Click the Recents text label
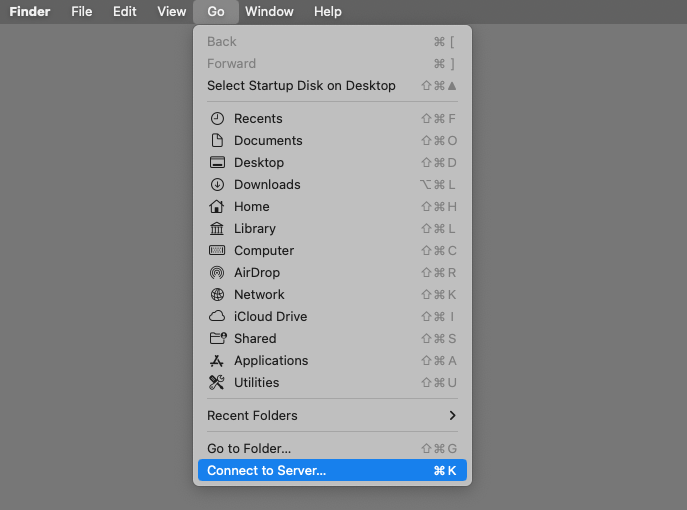 point(258,119)
